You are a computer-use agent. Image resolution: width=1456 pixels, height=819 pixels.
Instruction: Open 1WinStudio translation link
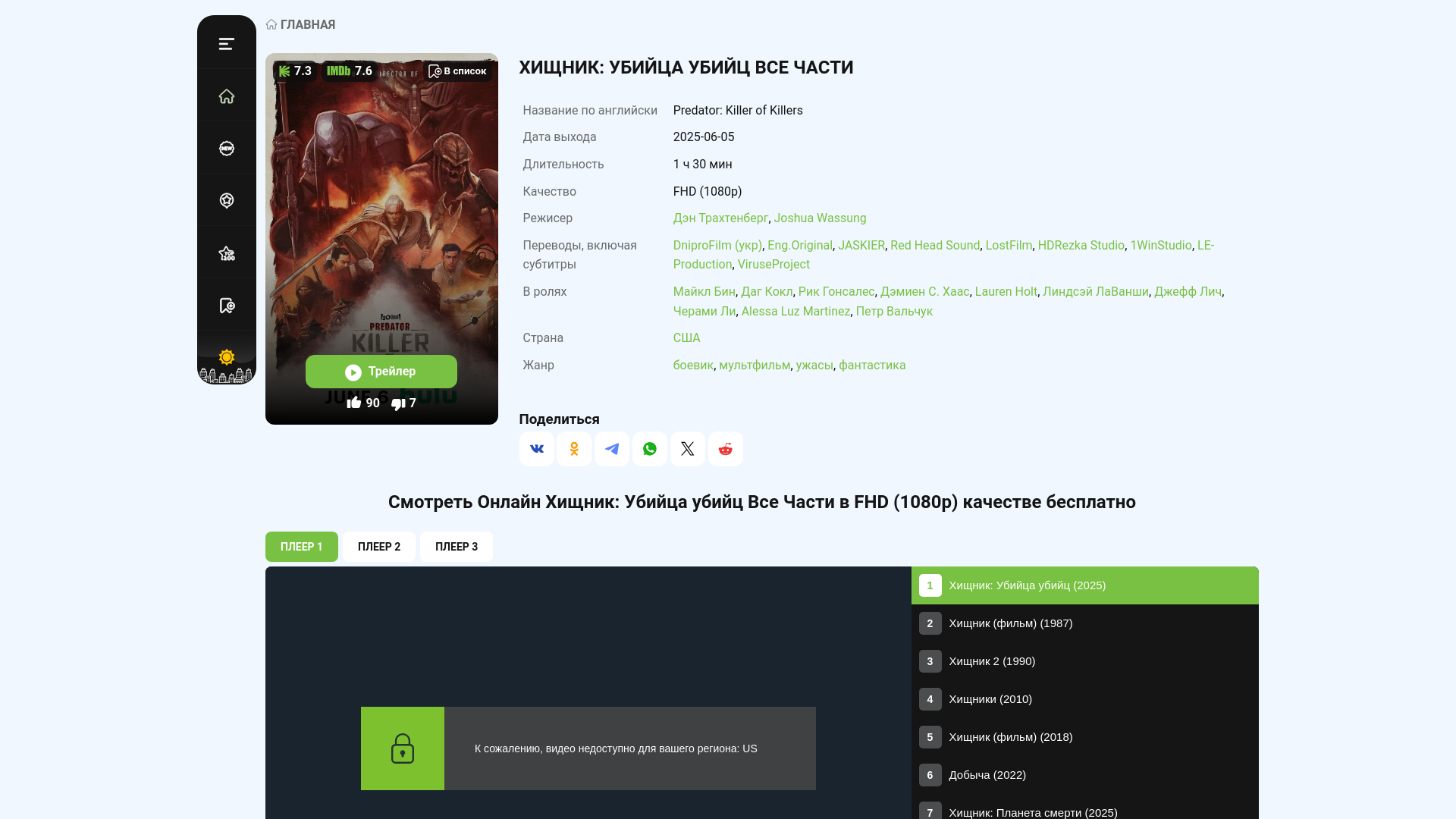pyautogui.click(x=1161, y=246)
